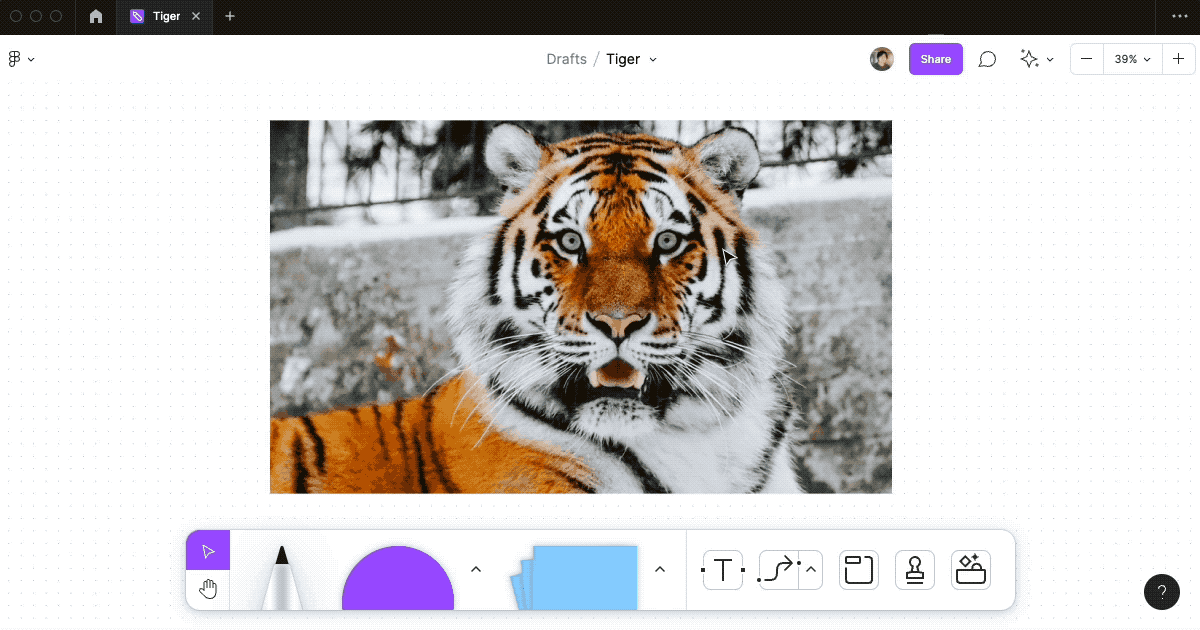
Task: Go to the Home tab
Action: coord(96,16)
